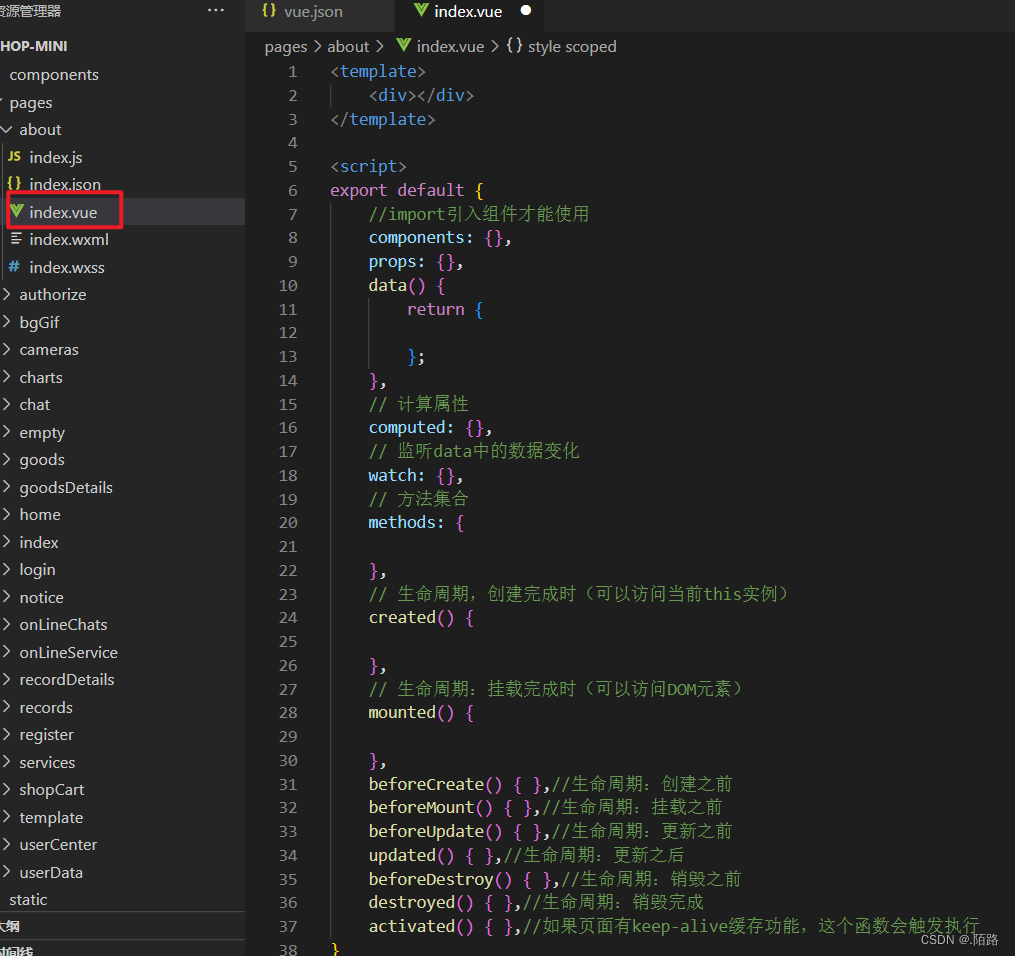Click the 'destroyed()' code line
The width and height of the screenshot is (1015, 956).
(x=536, y=902)
